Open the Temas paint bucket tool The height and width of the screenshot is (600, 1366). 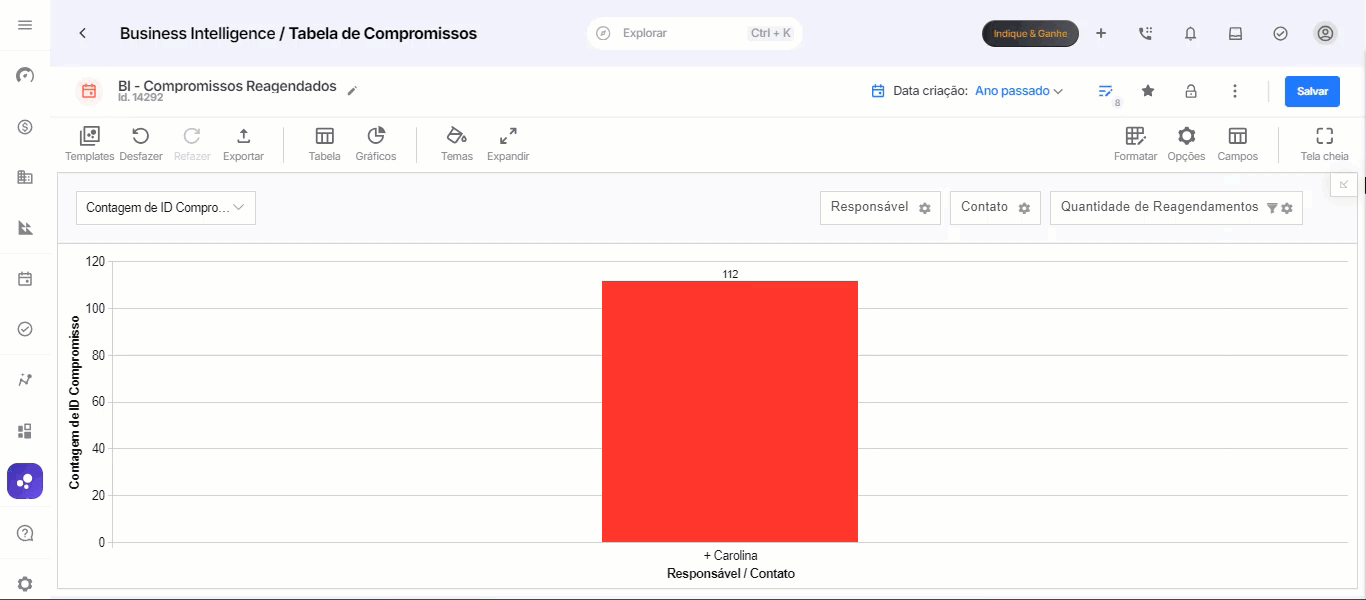coord(456,136)
